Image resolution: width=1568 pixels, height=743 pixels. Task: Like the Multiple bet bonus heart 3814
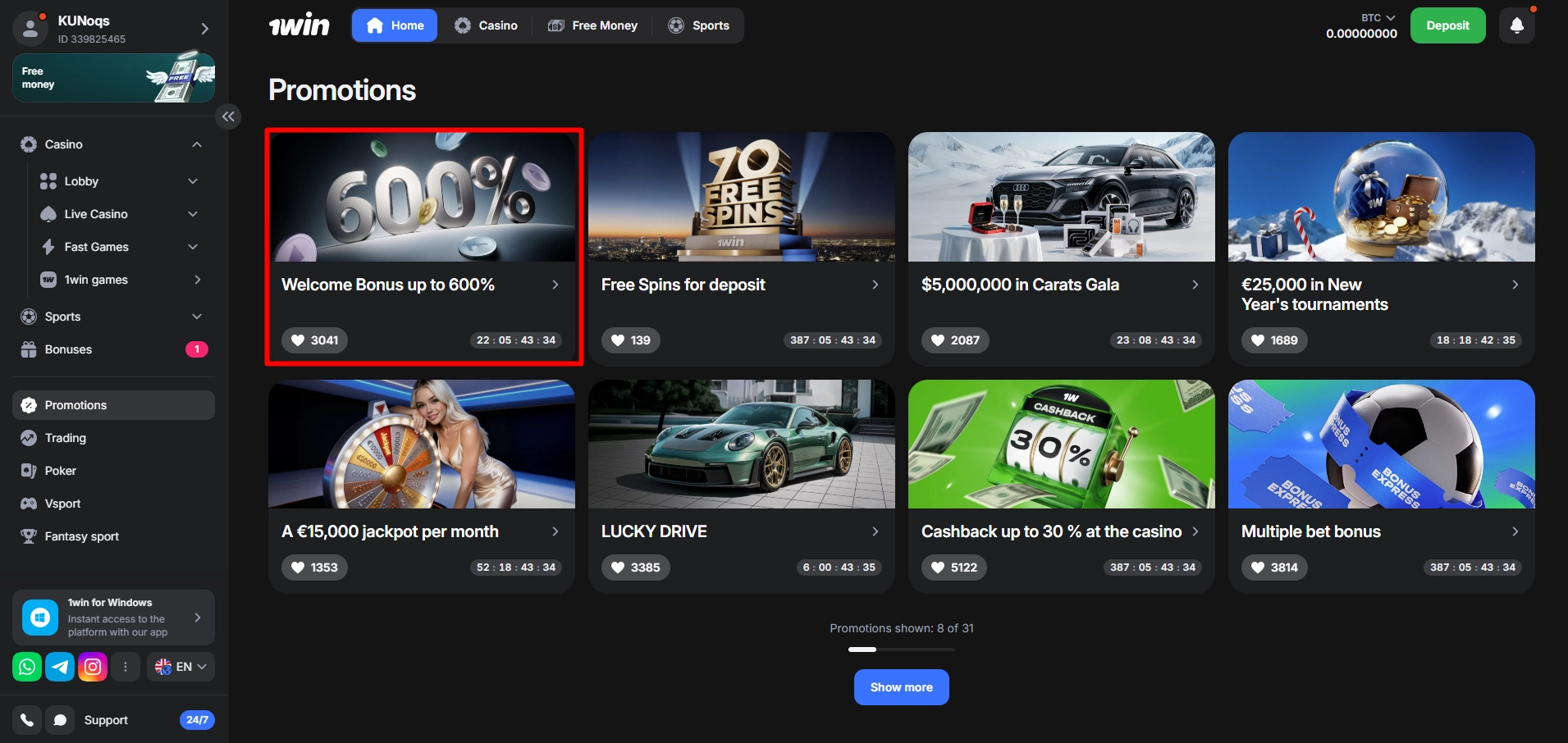pyautogui.click(x=1274, y=568)
